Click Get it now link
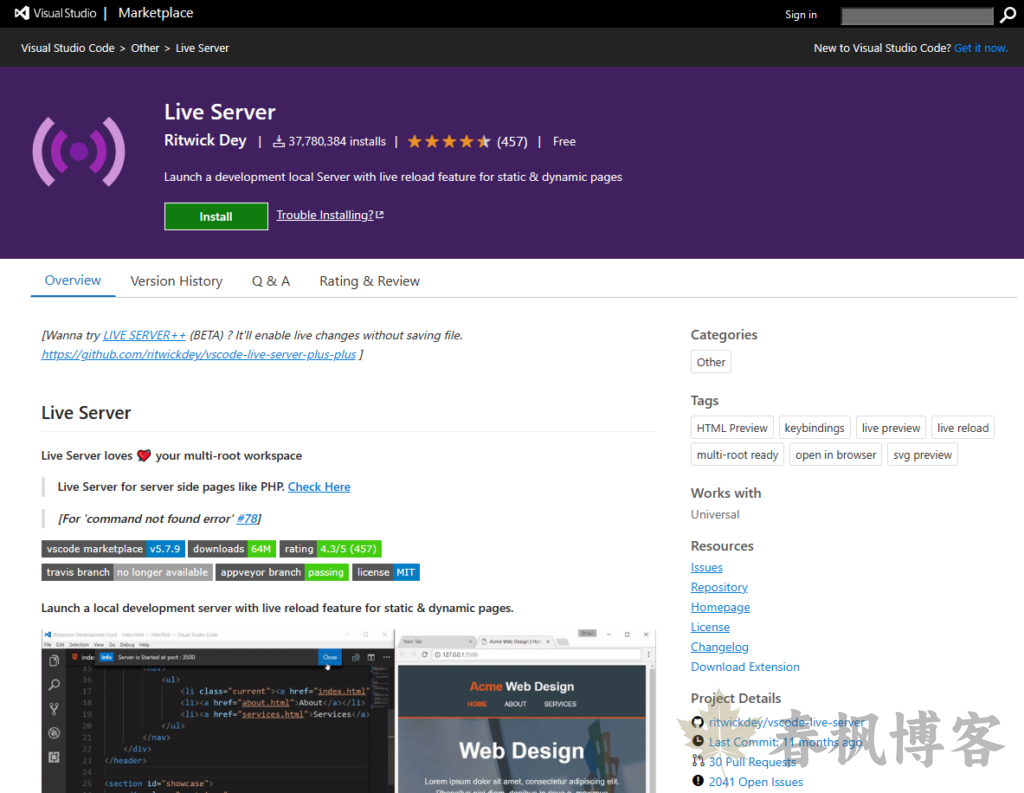This screenshot has height=793, width=1024. pyautogui.click(x=981, y=48)
